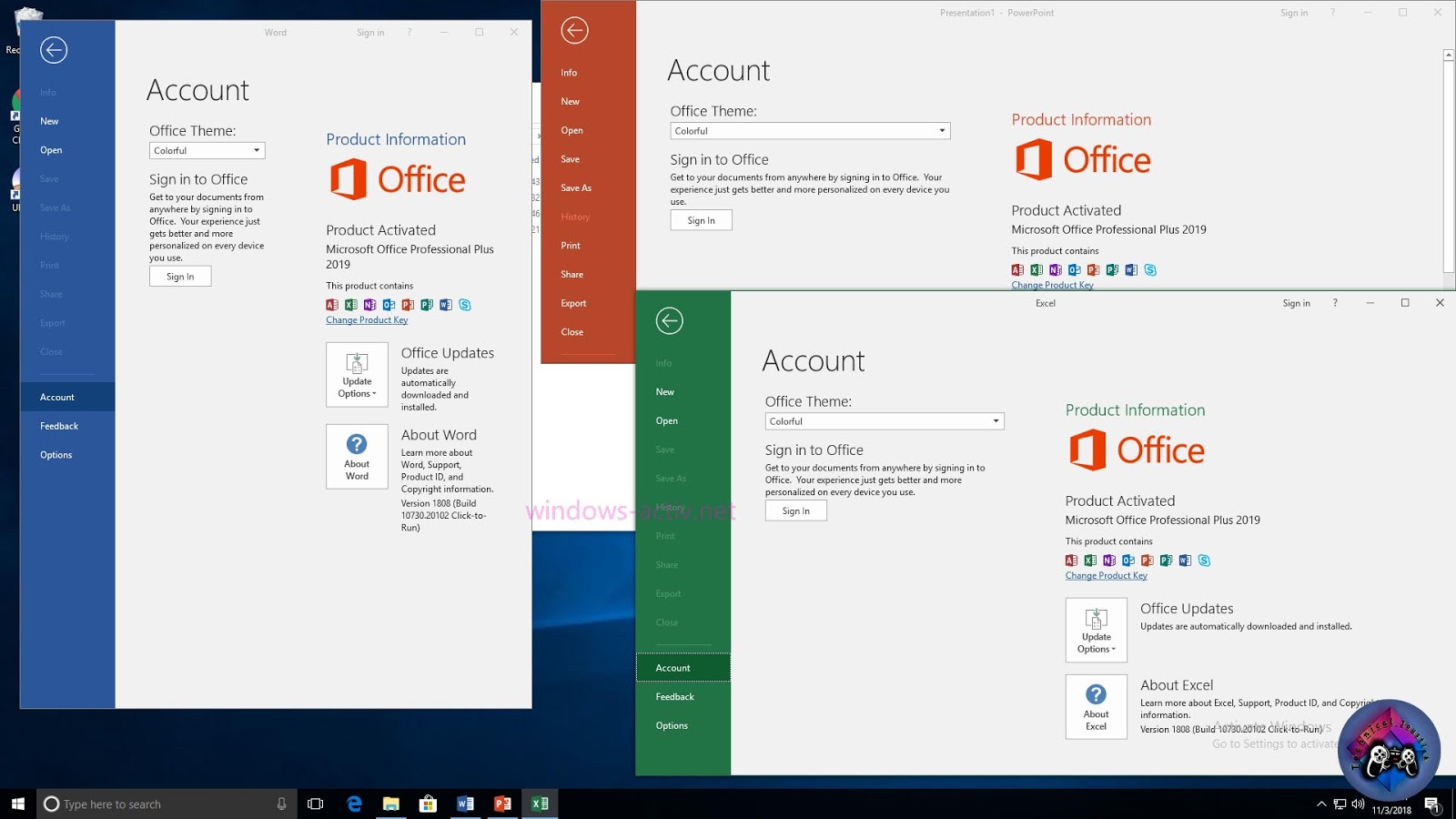This screenshot has height=819, width=1456.
Task: Click the Sign In button in Excel
Action: [796, 511]
